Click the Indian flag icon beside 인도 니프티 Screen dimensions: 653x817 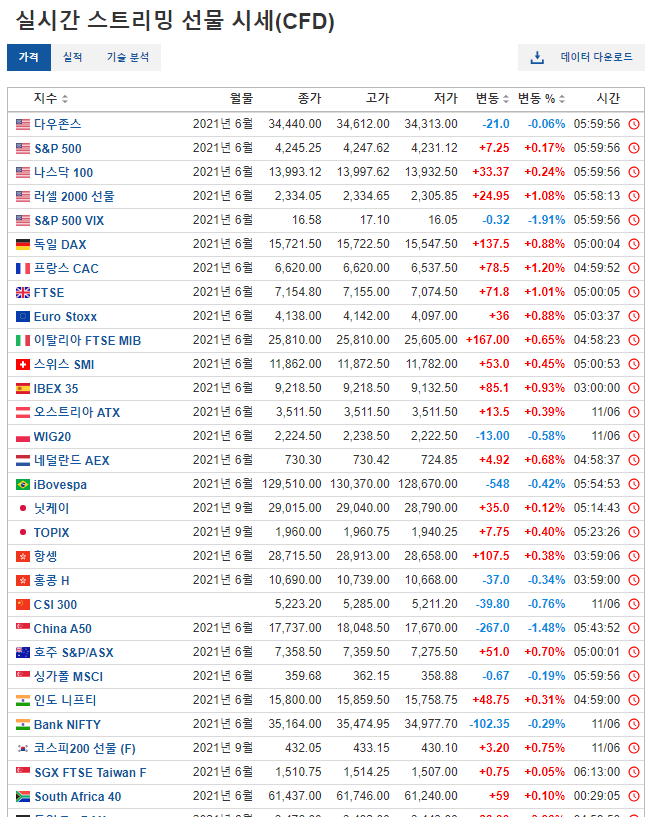click(x=23, y=700)
